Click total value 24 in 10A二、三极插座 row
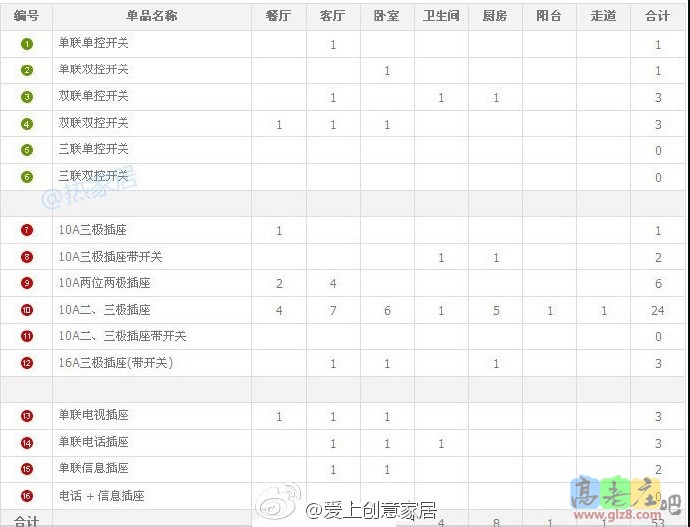The width and height of the screenshot is (690, 527). pyautogui.click(x=657, y=311)
